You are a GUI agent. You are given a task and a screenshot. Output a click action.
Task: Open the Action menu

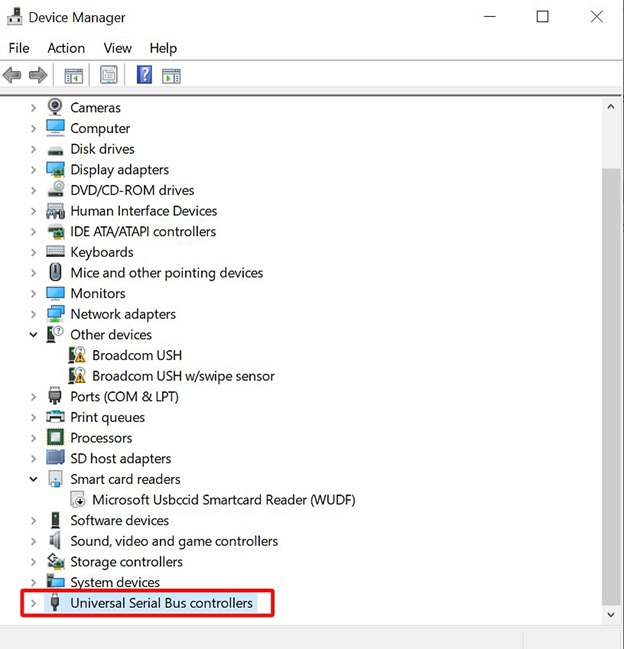click(x=66, y=48)
